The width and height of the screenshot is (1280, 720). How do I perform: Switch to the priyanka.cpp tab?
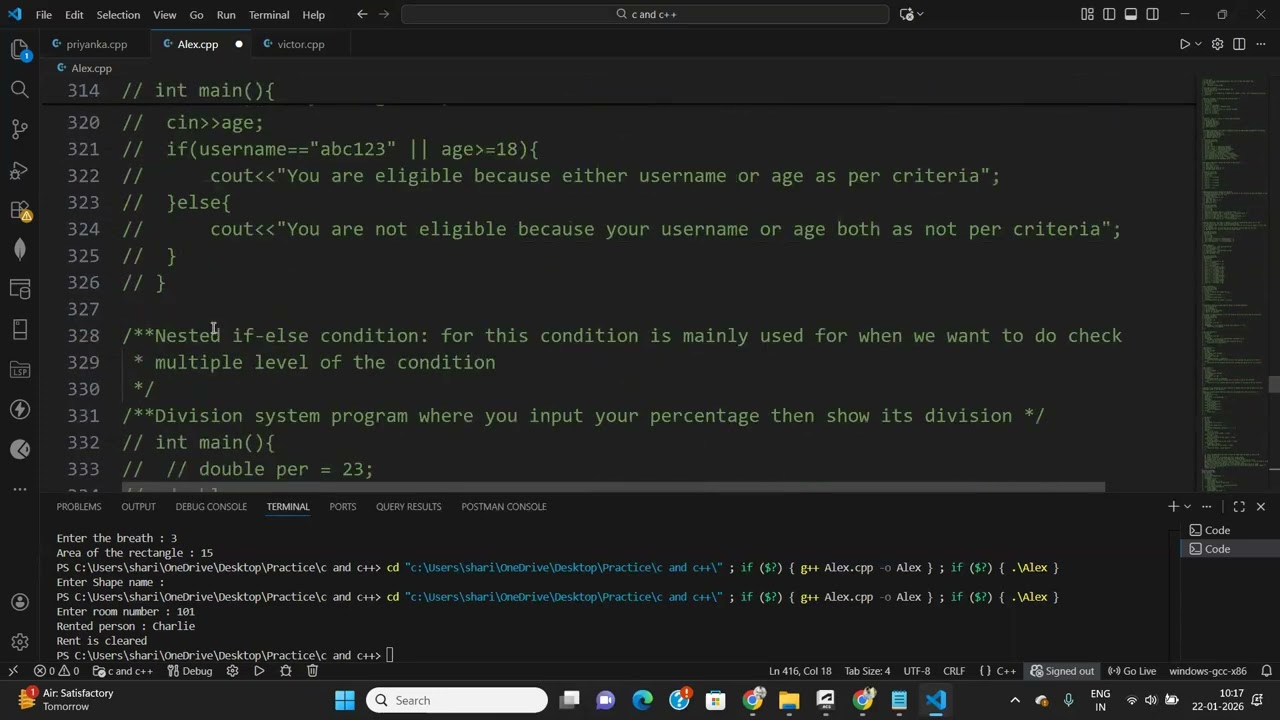point(96,44)
